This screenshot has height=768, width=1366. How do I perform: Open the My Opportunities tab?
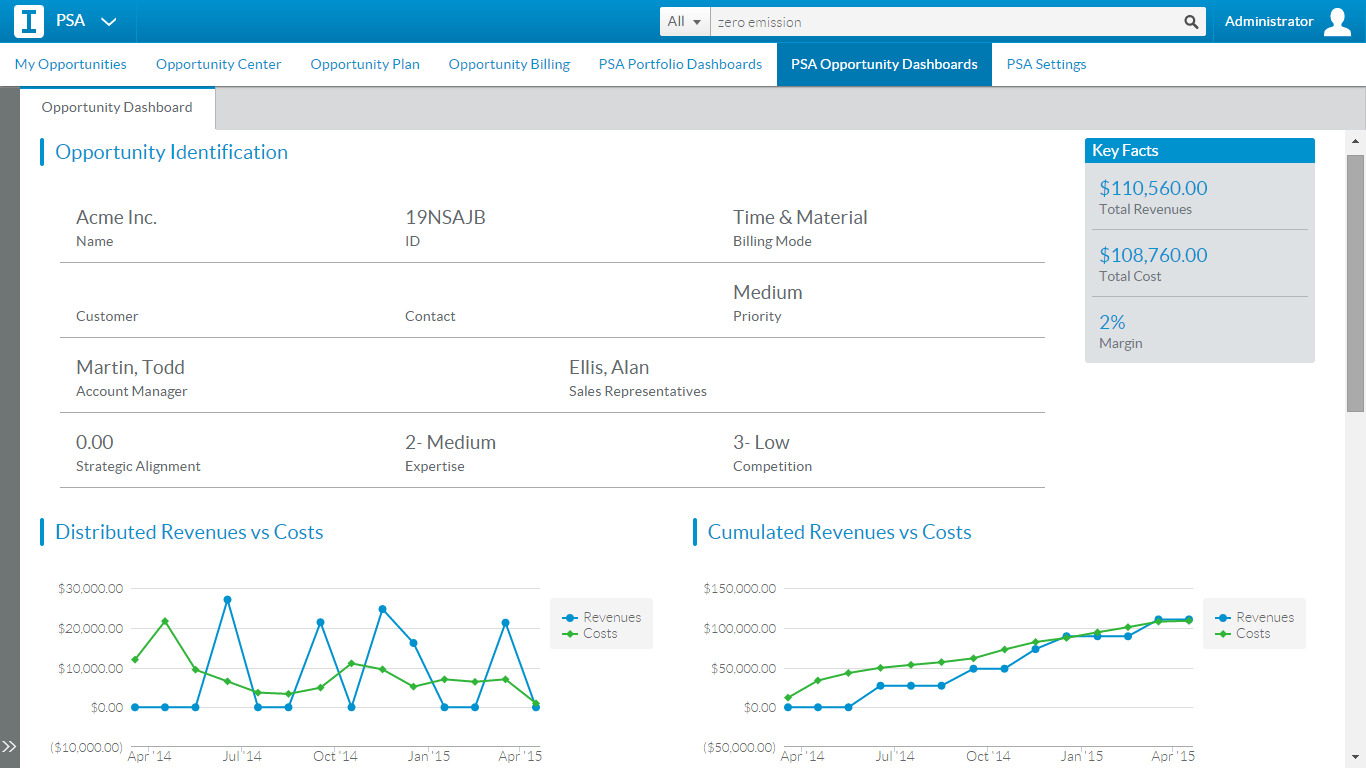click(x=71, y=64)
